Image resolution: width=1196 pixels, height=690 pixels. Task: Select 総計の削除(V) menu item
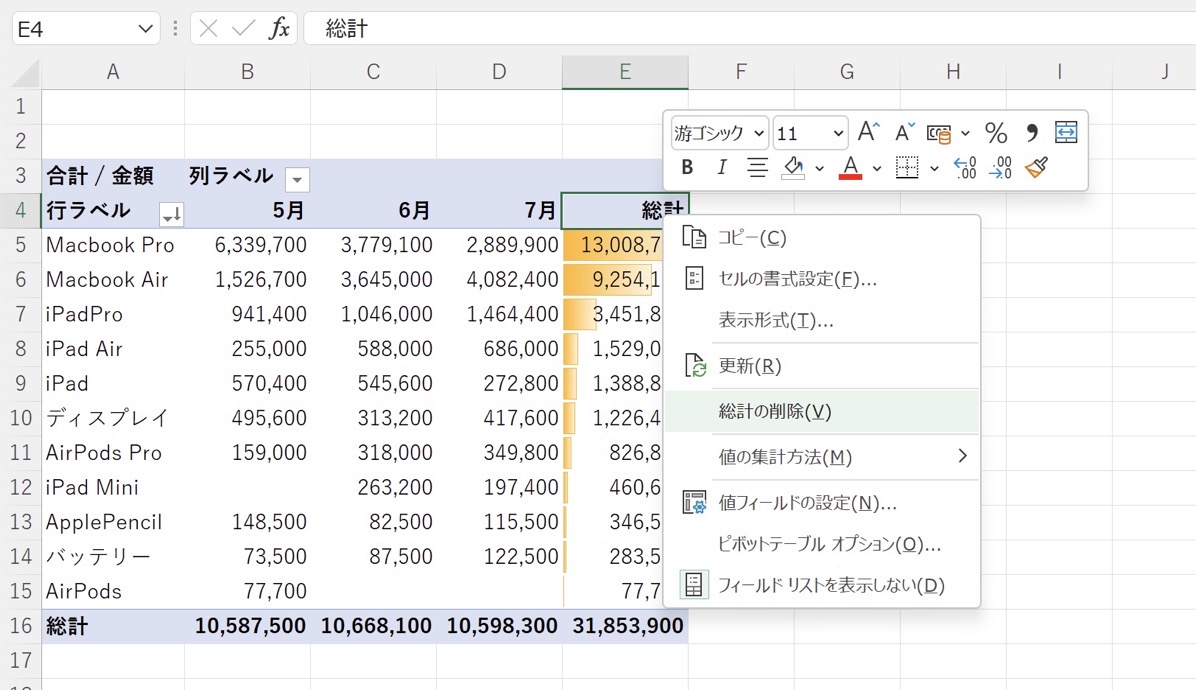click(x=821, y=411)
